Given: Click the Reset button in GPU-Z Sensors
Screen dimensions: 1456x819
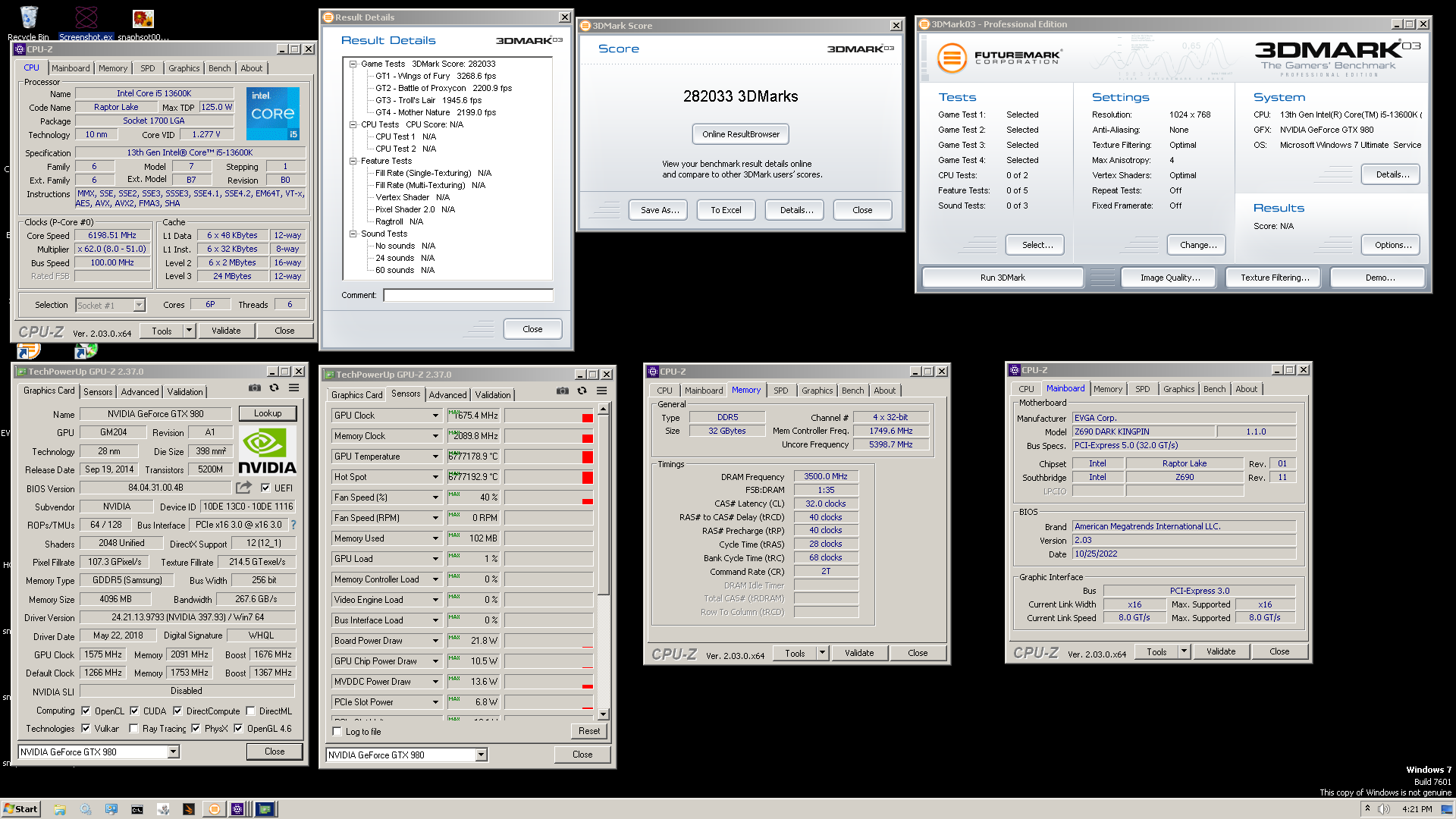Looking at the screenshot, I should click(x=588, y=731).
